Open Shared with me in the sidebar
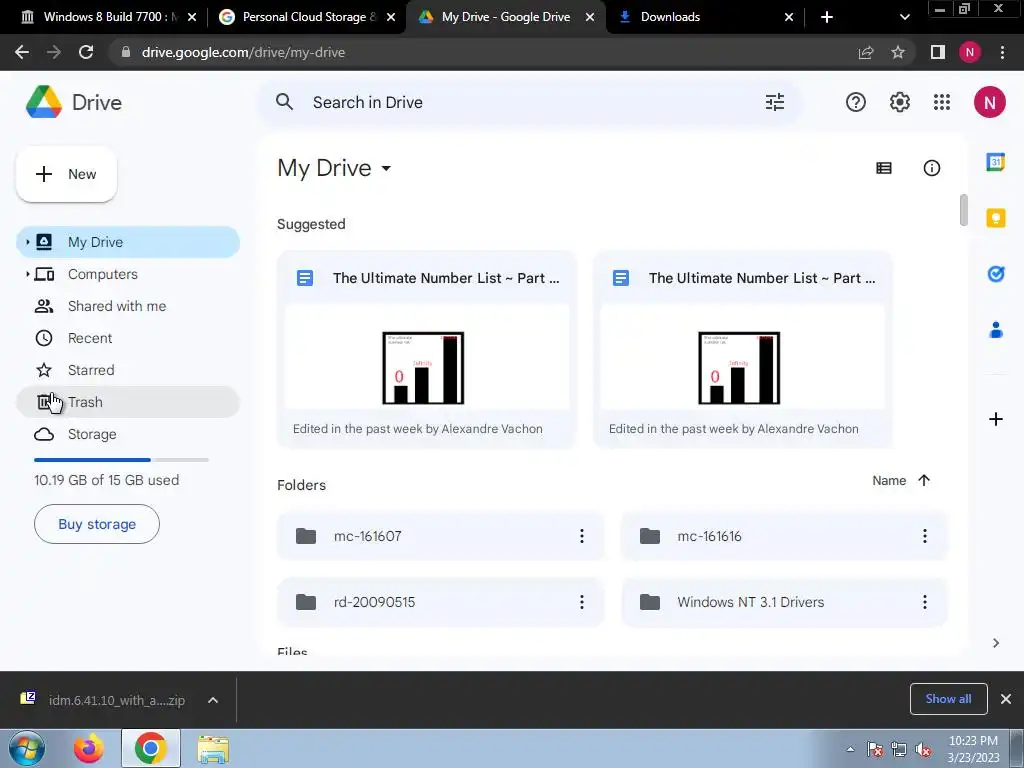 [128, 306]
